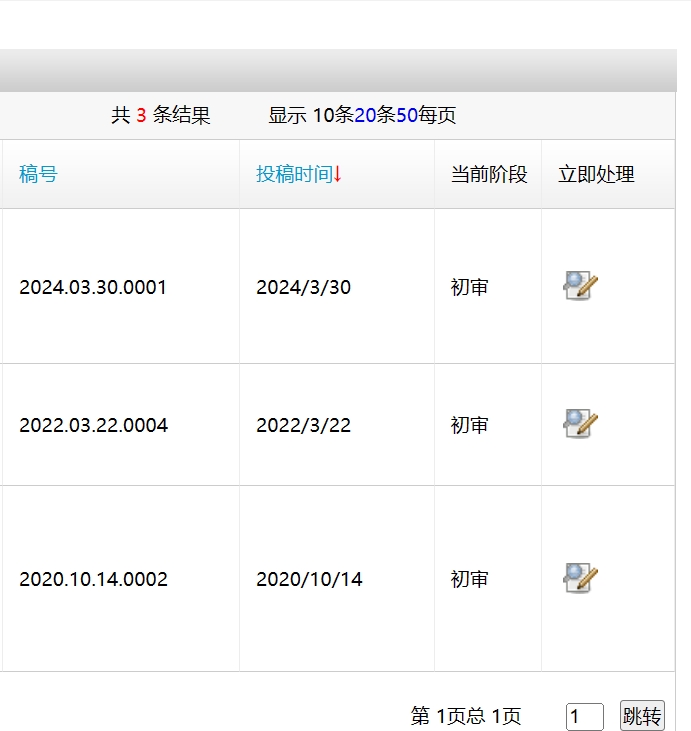Viewport: 691px width, 731px height.
Task: Show 10条 results per page
Action: point(333,116)
